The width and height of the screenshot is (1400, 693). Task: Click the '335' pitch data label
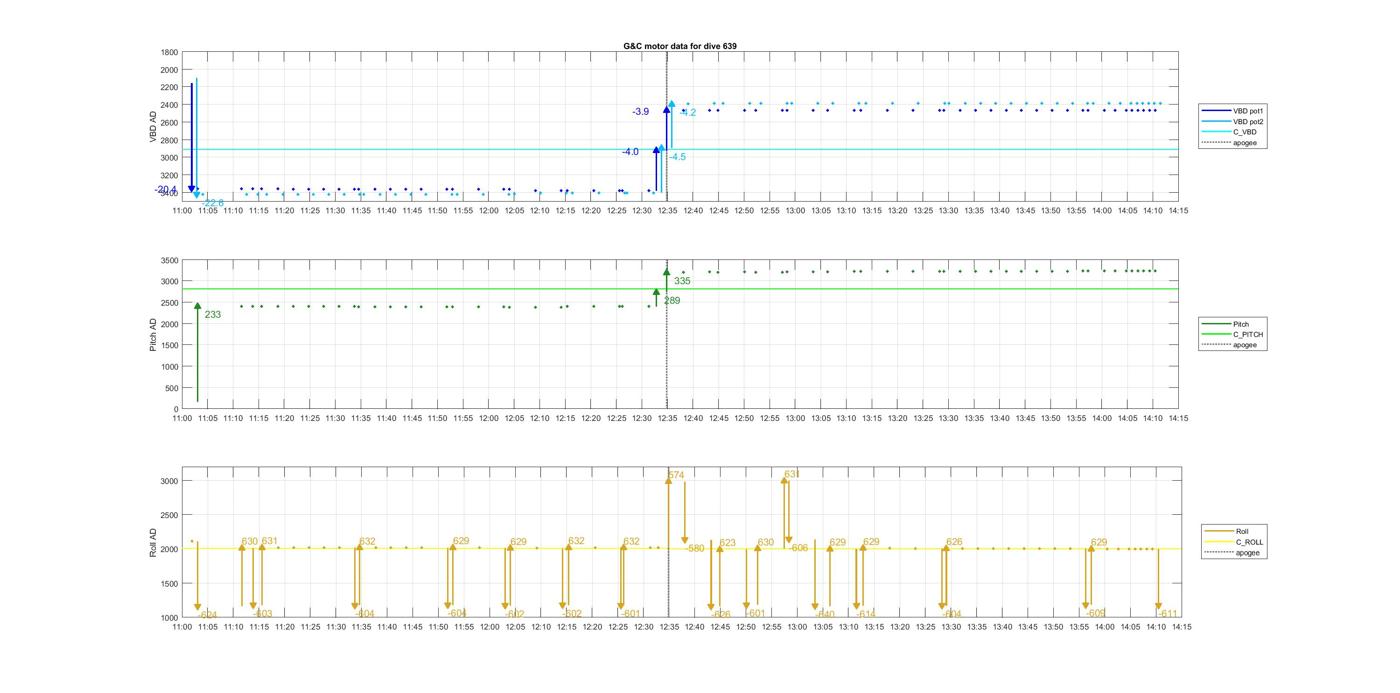click(x=682, y=281)
